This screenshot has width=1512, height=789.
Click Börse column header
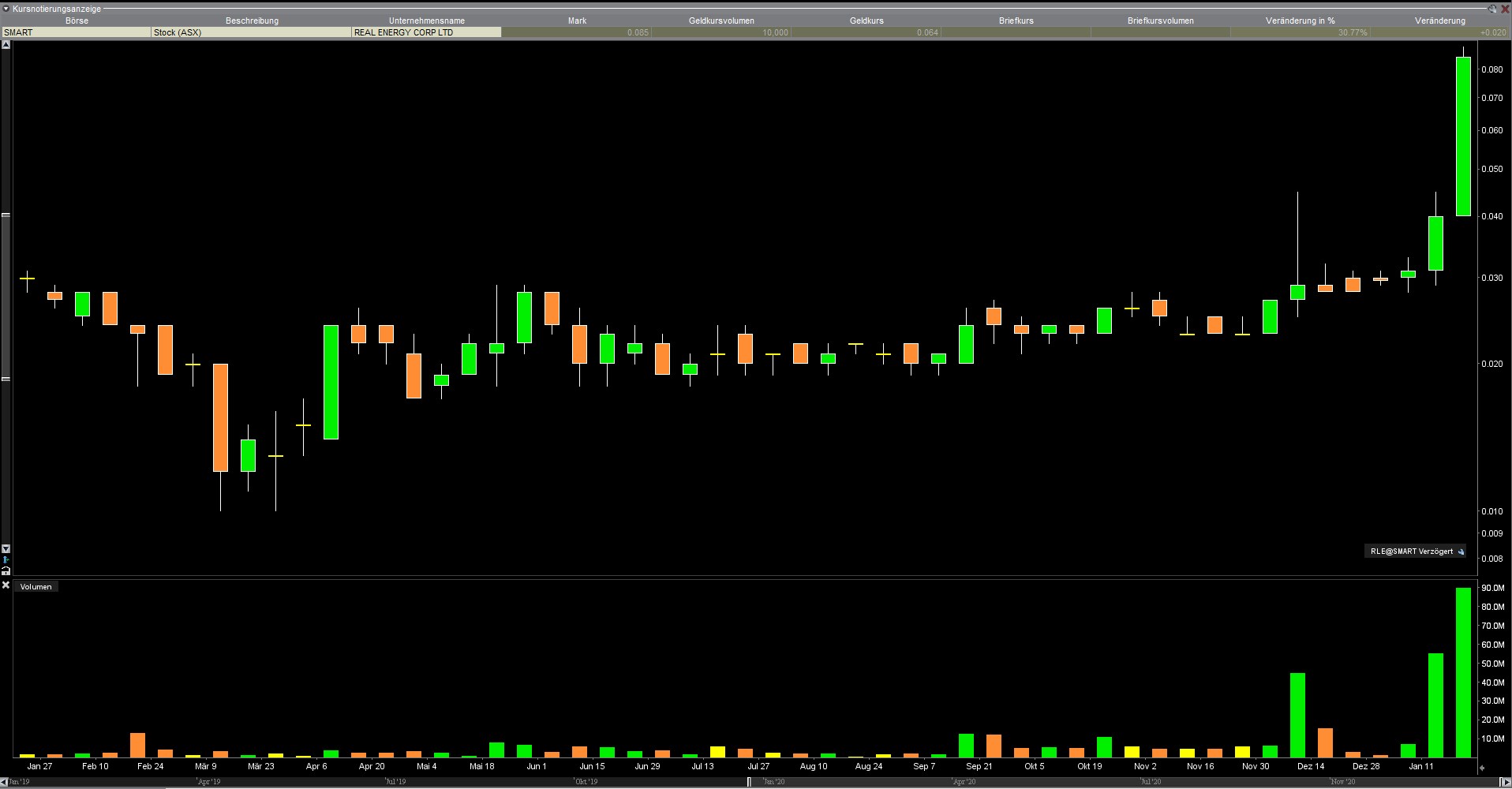pyautogui.click(x=77, y=21)
